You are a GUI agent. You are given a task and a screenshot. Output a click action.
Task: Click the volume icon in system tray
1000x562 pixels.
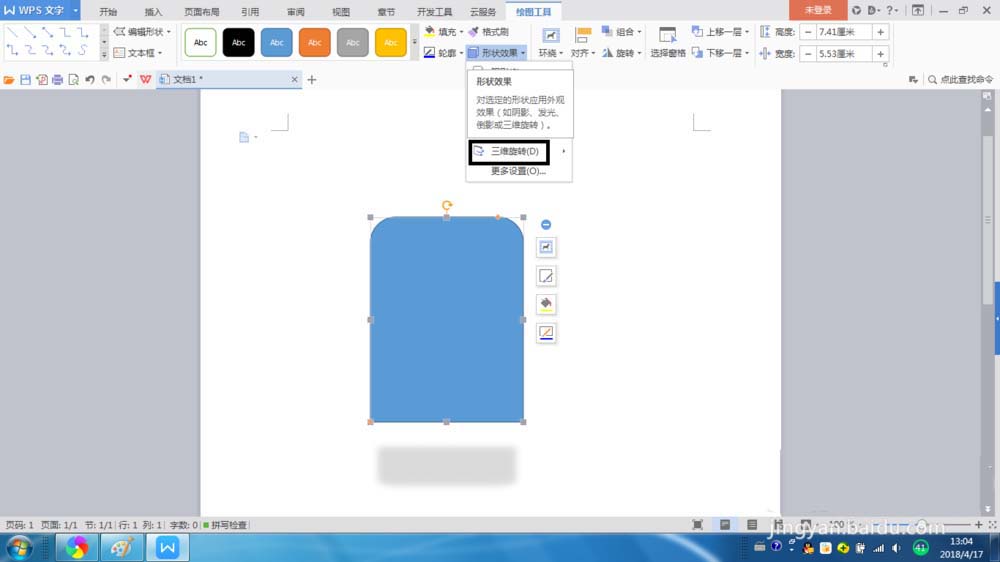897,548
